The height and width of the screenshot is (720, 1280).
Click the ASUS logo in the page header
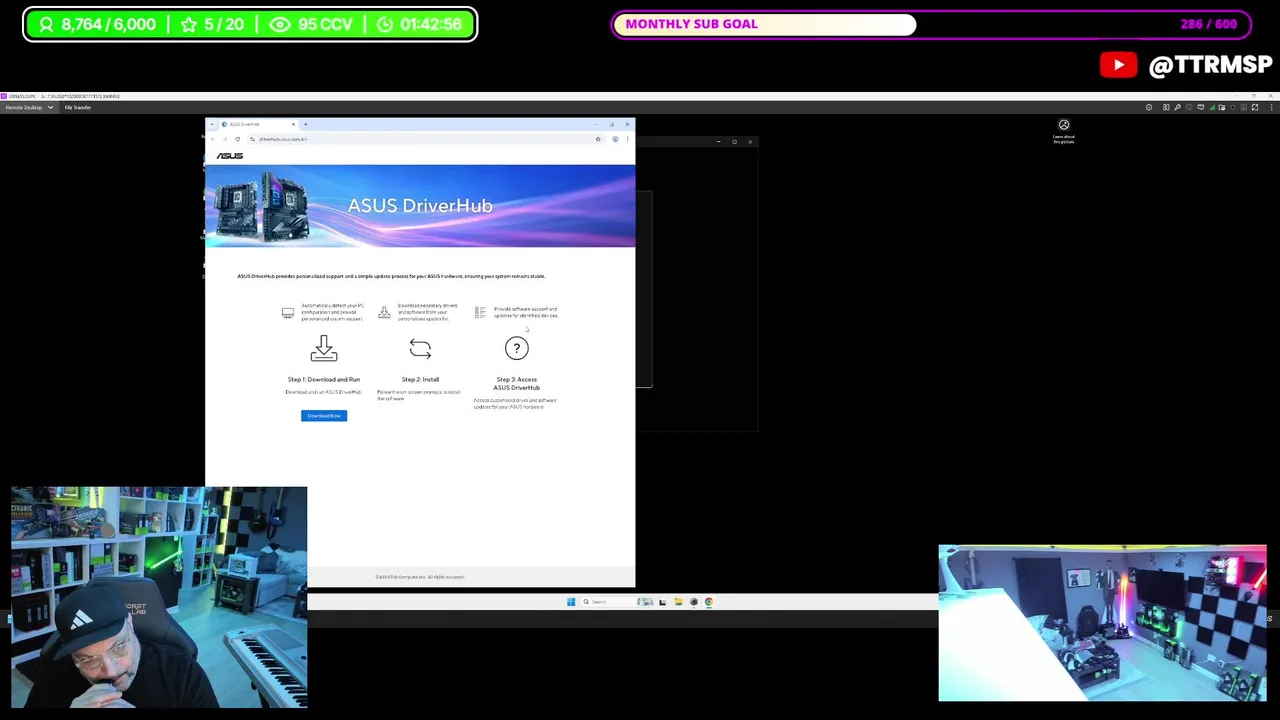pos(230,156)
